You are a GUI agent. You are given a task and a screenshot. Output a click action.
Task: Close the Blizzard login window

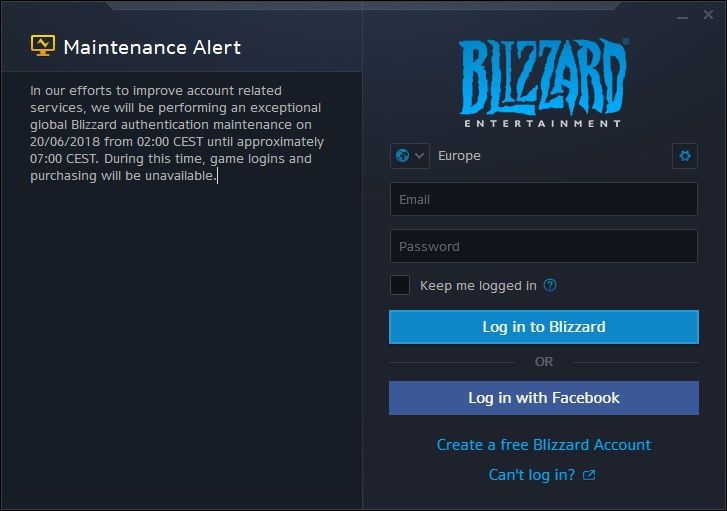(x=708, y=15)
